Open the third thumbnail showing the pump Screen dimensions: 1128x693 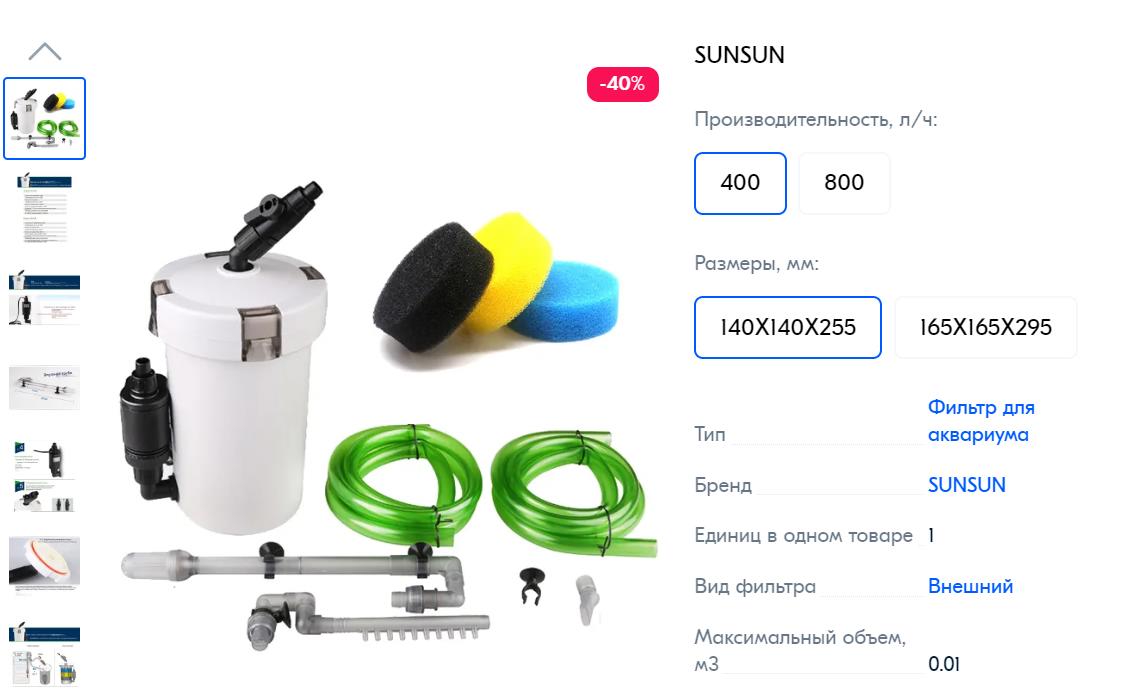click(x=45, y=299)
